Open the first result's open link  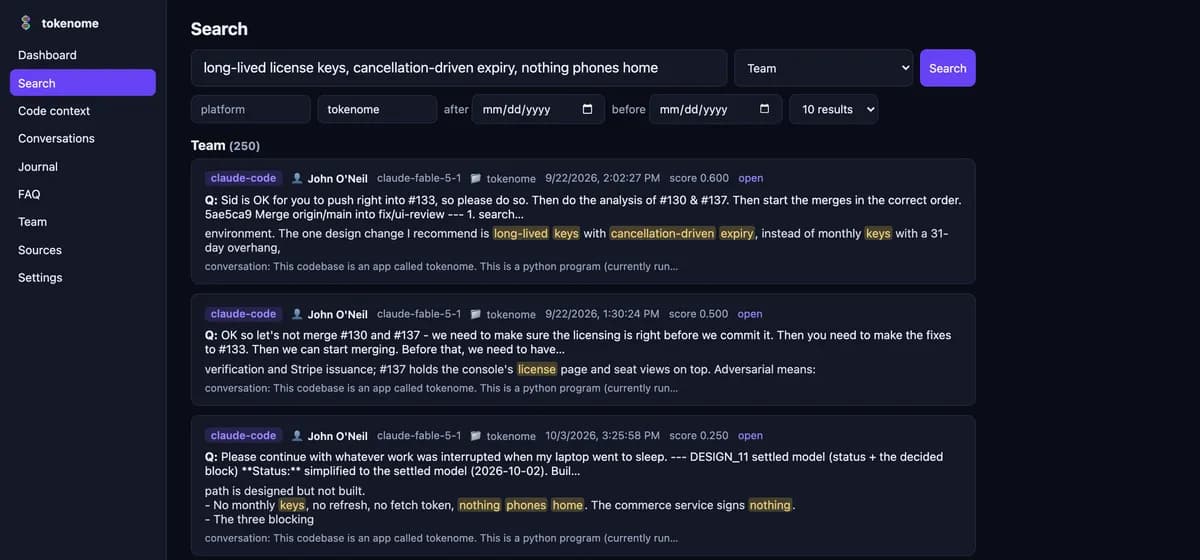pyautogui.click(x=750, y=178)
